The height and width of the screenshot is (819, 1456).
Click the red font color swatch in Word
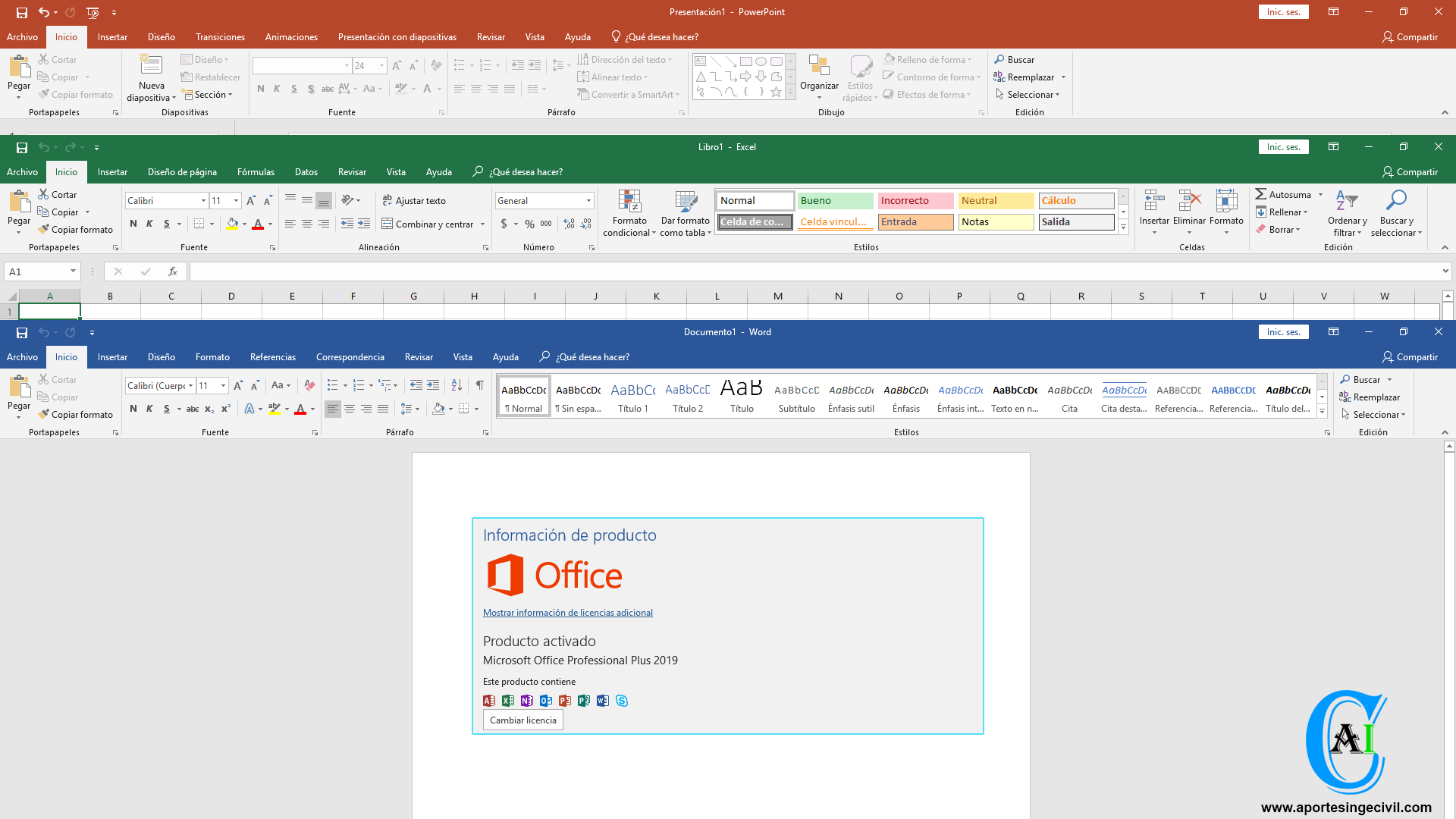click(301, 409)
